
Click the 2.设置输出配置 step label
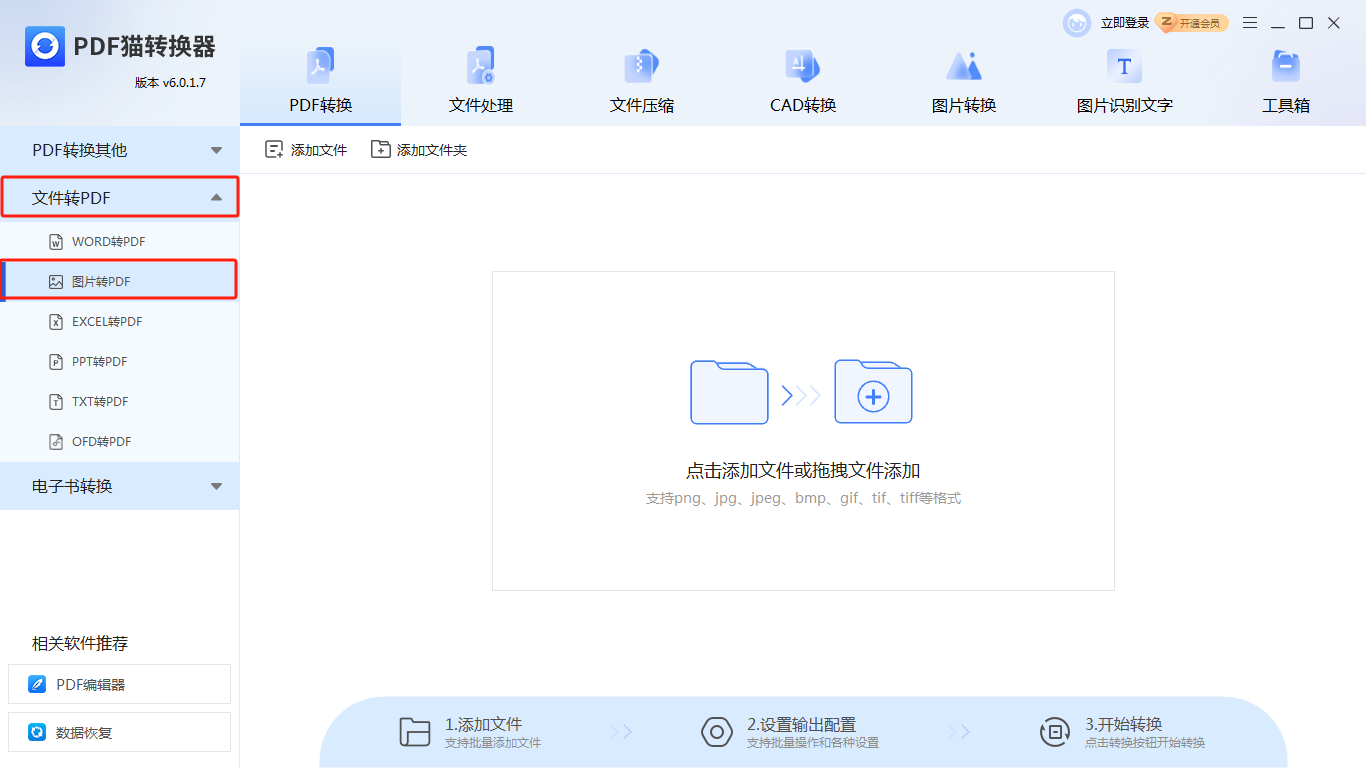click(801, 724)
